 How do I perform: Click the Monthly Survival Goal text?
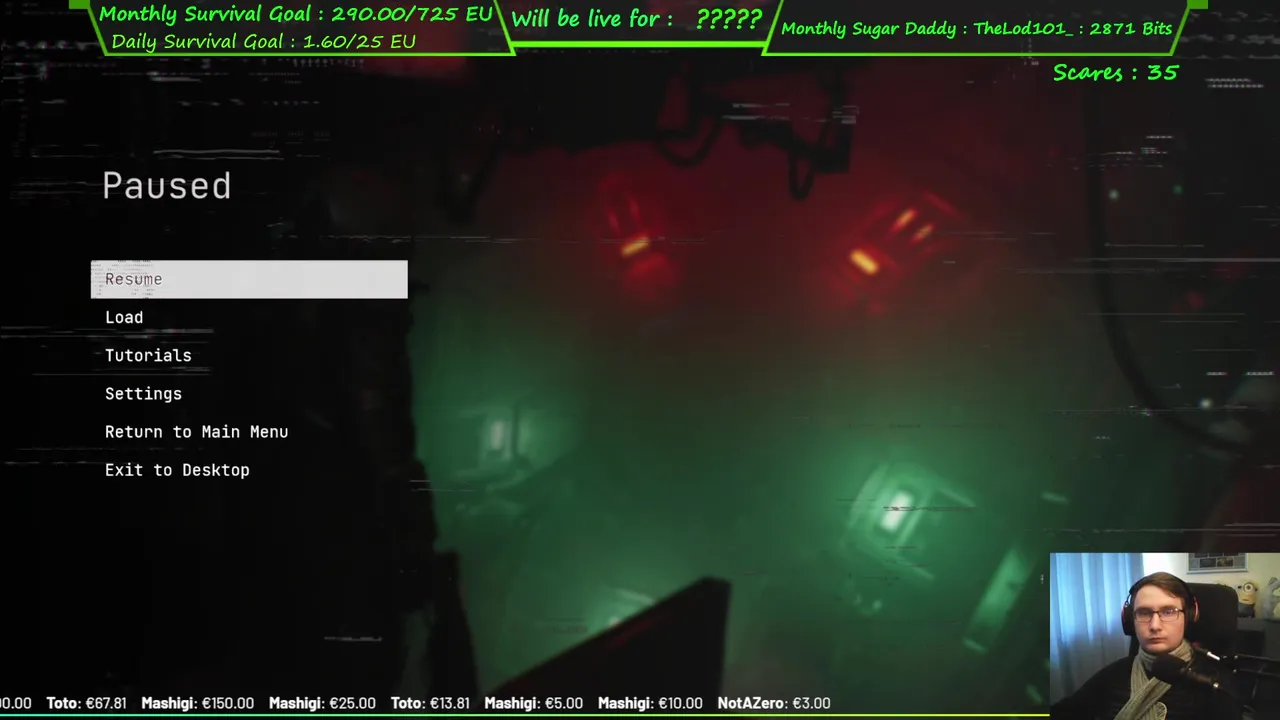point(296,14)
